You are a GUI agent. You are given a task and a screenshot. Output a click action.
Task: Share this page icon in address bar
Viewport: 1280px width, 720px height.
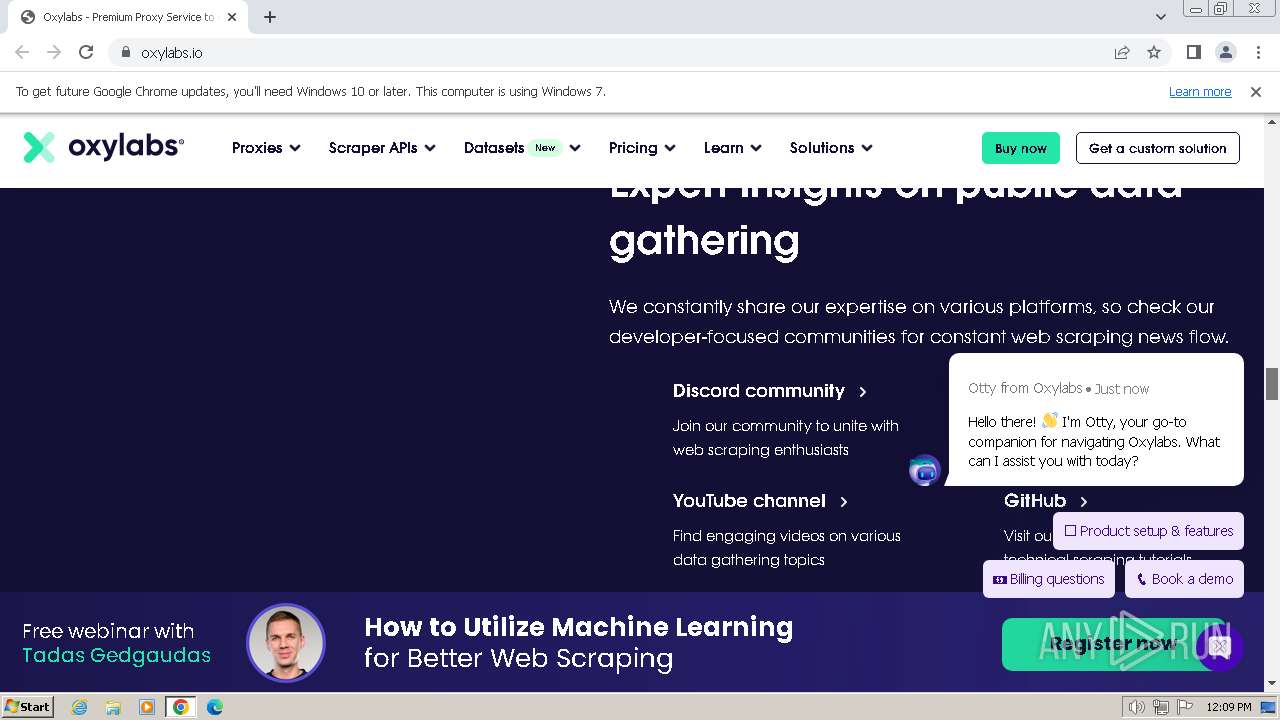pos(1122,52)
